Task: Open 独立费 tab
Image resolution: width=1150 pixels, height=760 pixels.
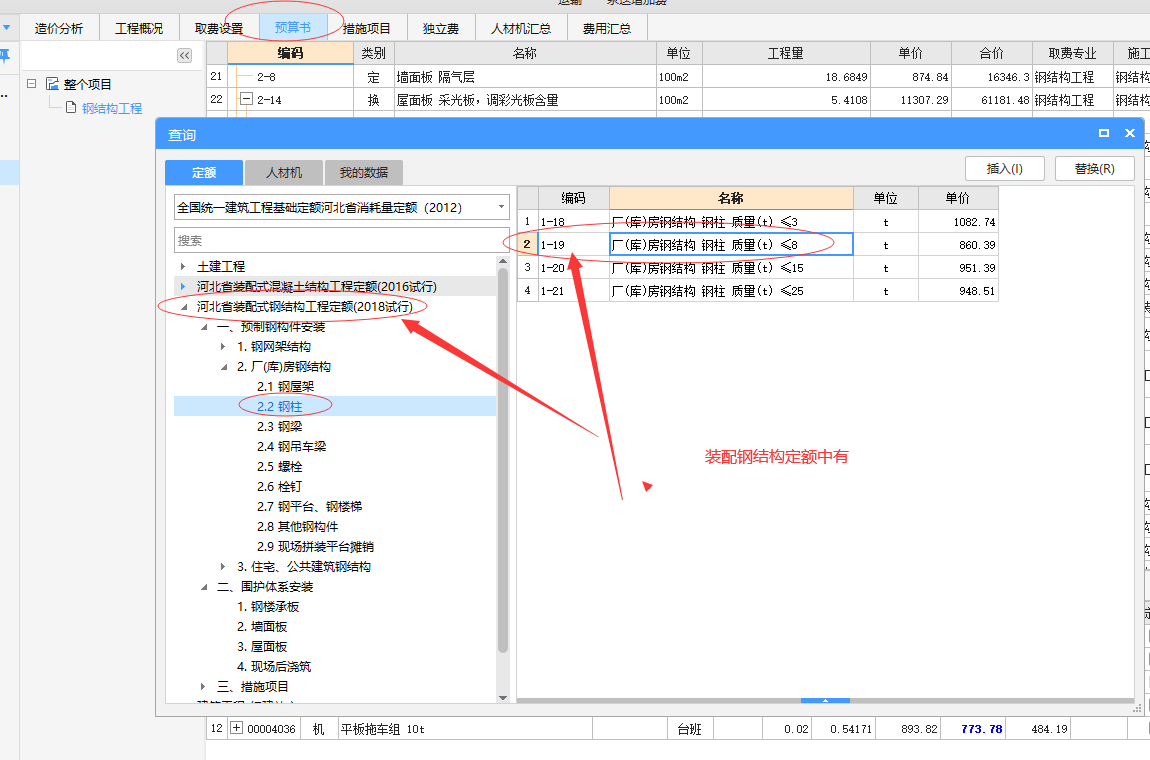Action: [x=441, y=29]
